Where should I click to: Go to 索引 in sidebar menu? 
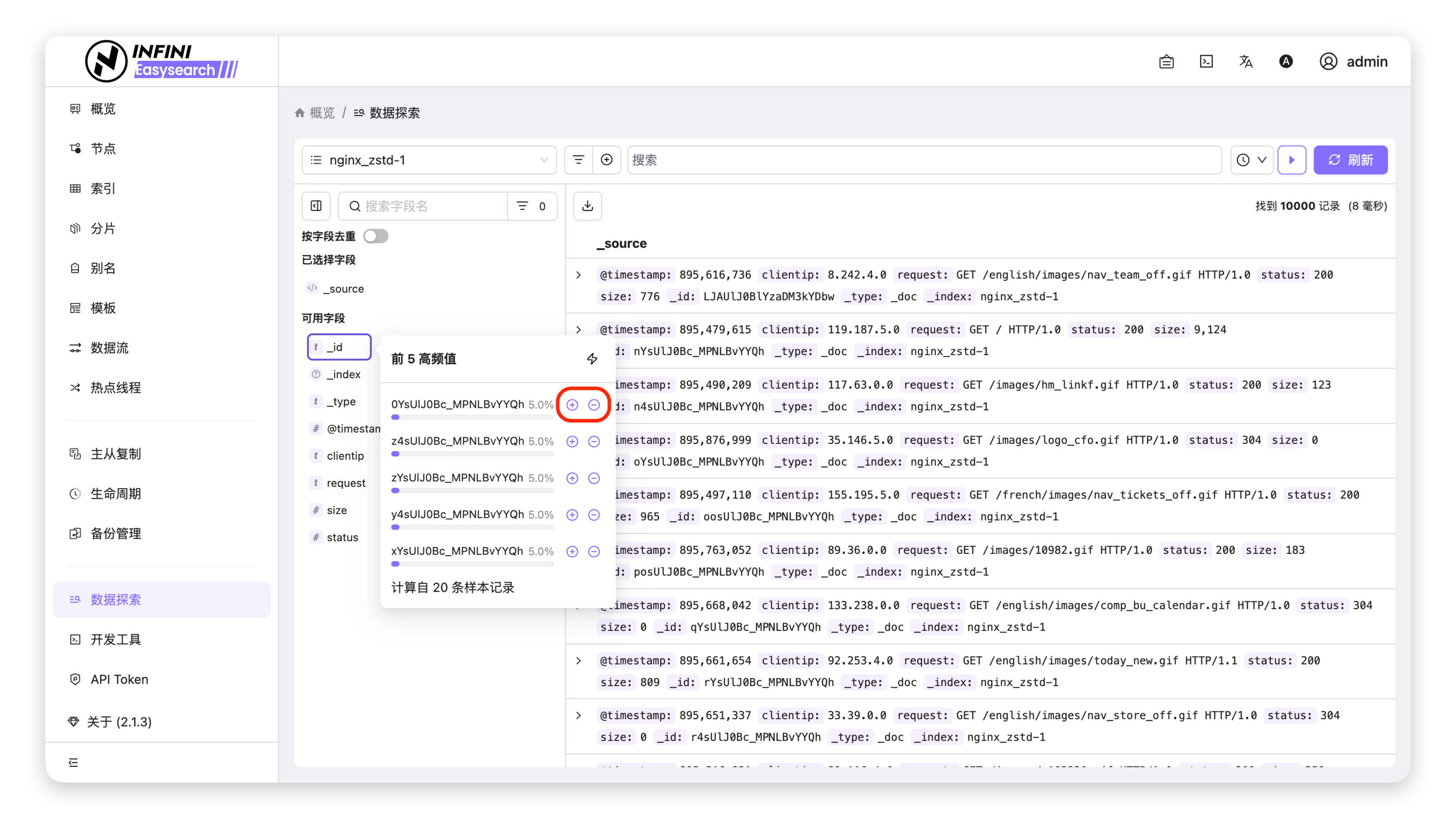(x=103, y=188)
